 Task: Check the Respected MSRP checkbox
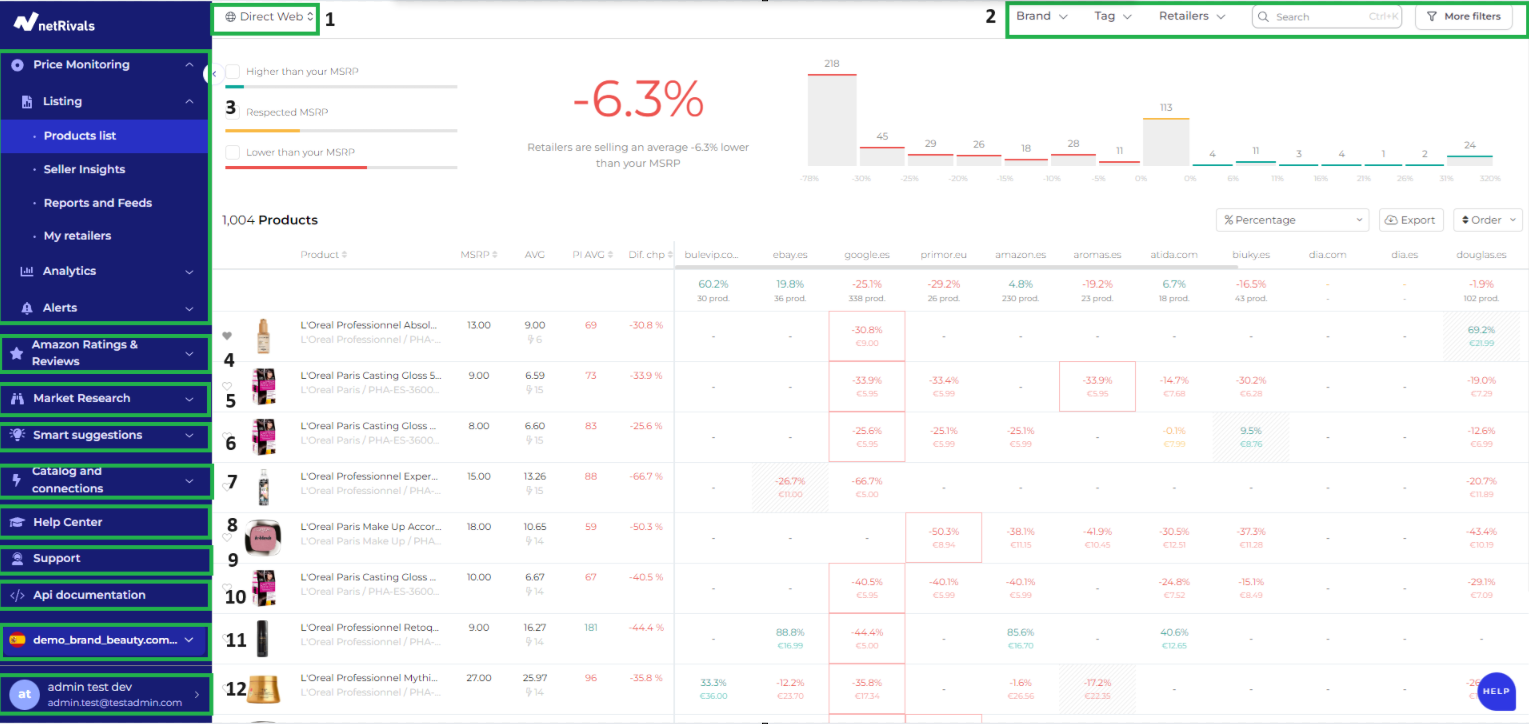(233, 112)
